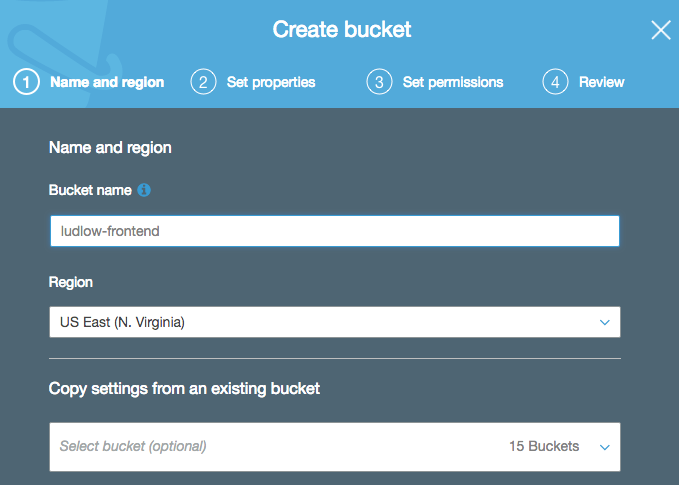The height and width of the screenshot is (485, 679).
Task: Go to the Name and region step label
Action: 107,82
